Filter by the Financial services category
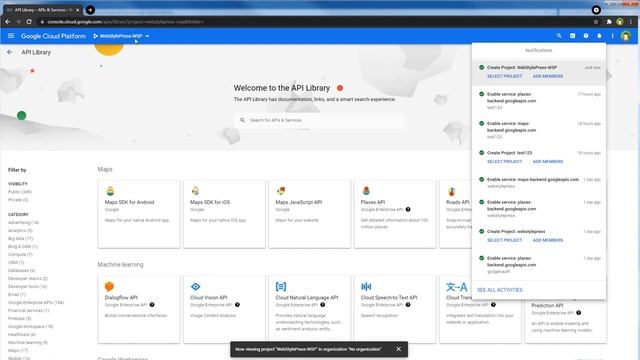Viewport: 640px width, 360px height. (29, 311)
